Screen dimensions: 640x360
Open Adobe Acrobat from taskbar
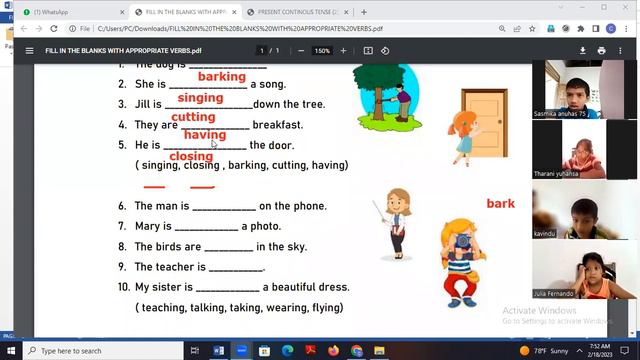click(x=311, y=351)
